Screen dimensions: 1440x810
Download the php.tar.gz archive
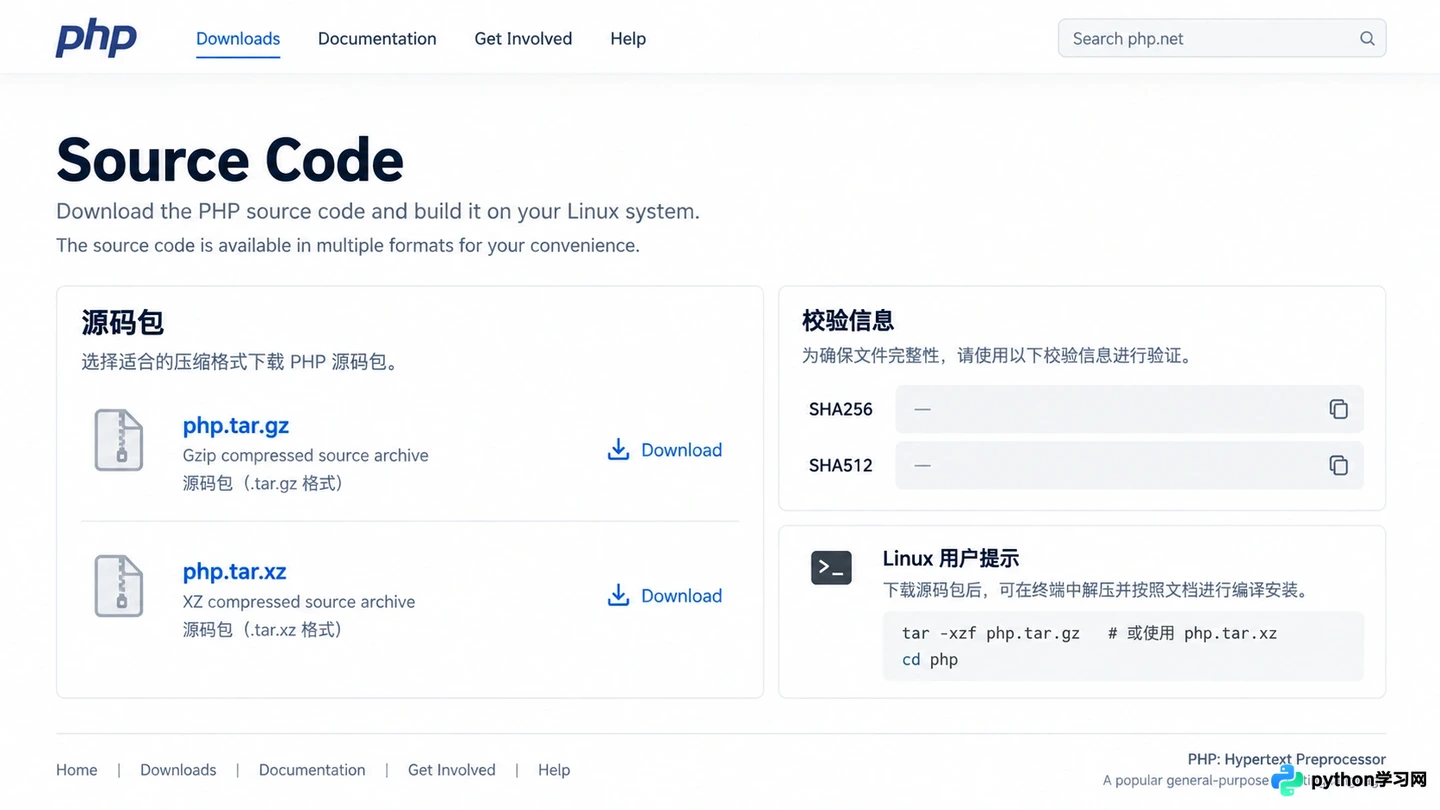(x=665, y=450)
